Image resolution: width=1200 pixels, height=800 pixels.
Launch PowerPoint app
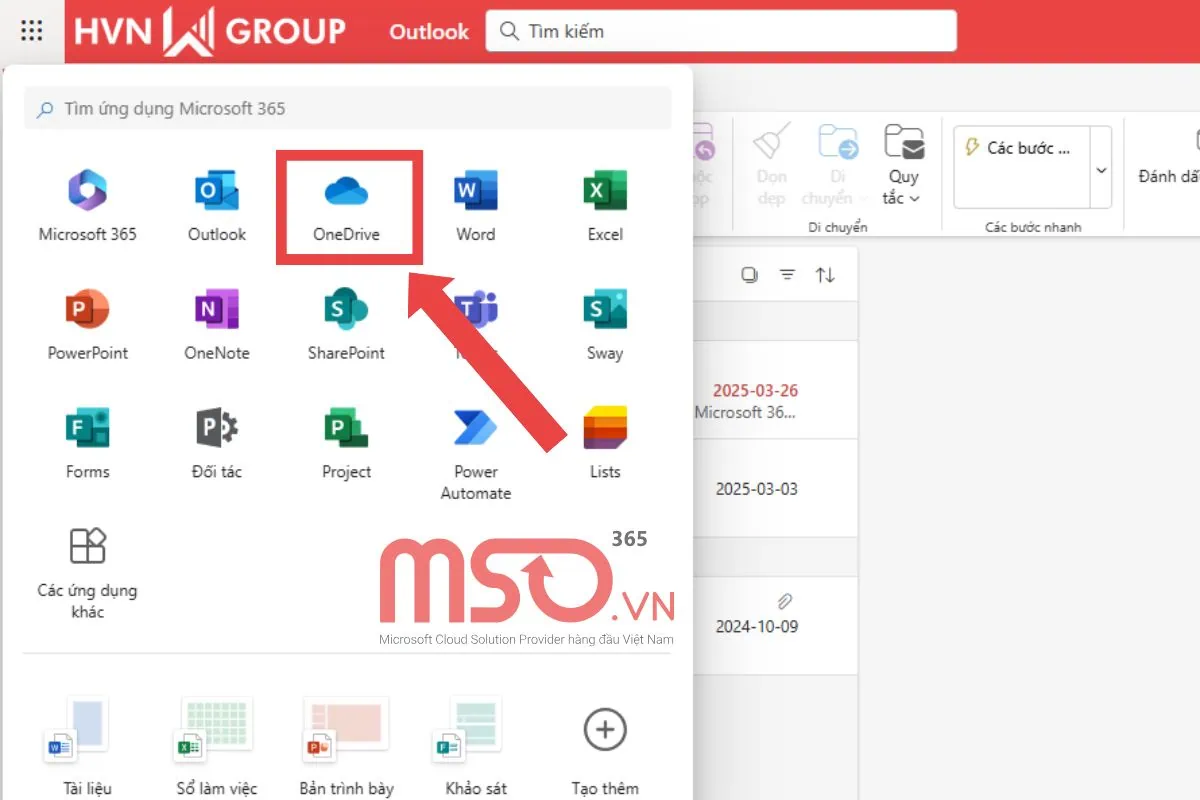click(87, 325)
